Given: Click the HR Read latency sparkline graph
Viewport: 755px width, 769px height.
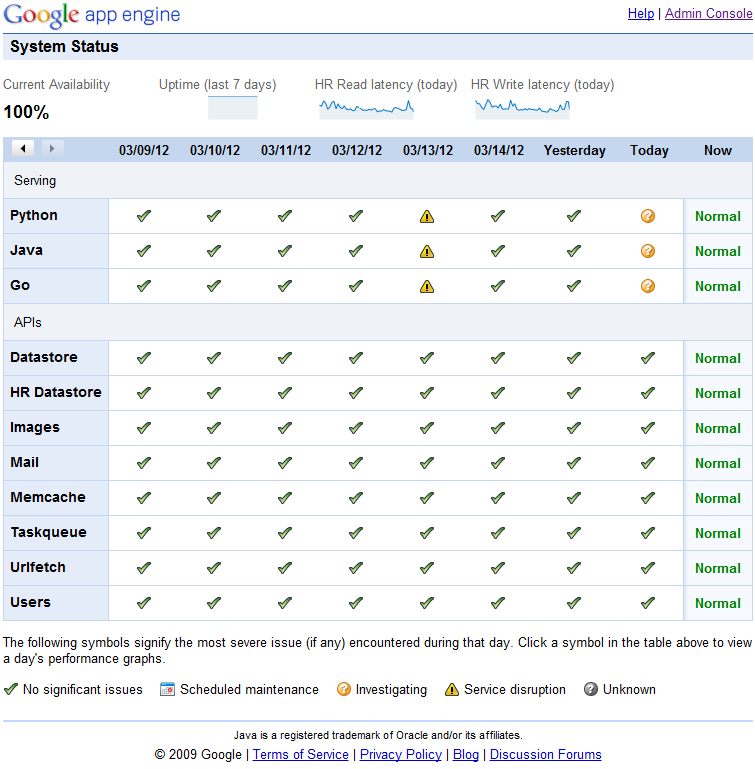Looking at the screenshot, I should (x=366, y=106).
